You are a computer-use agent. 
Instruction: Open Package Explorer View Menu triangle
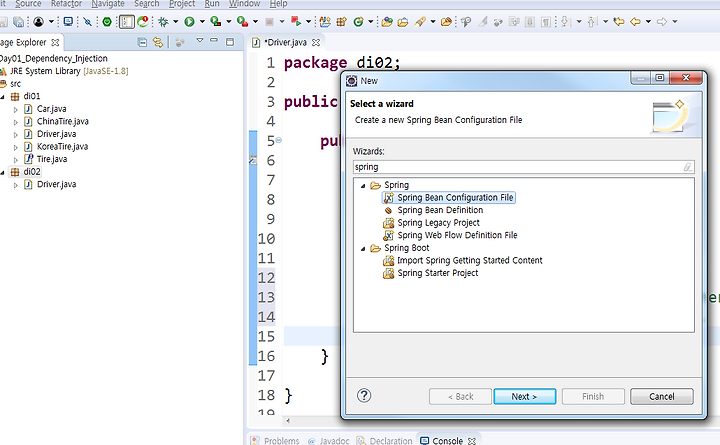[x=200, y=40]
